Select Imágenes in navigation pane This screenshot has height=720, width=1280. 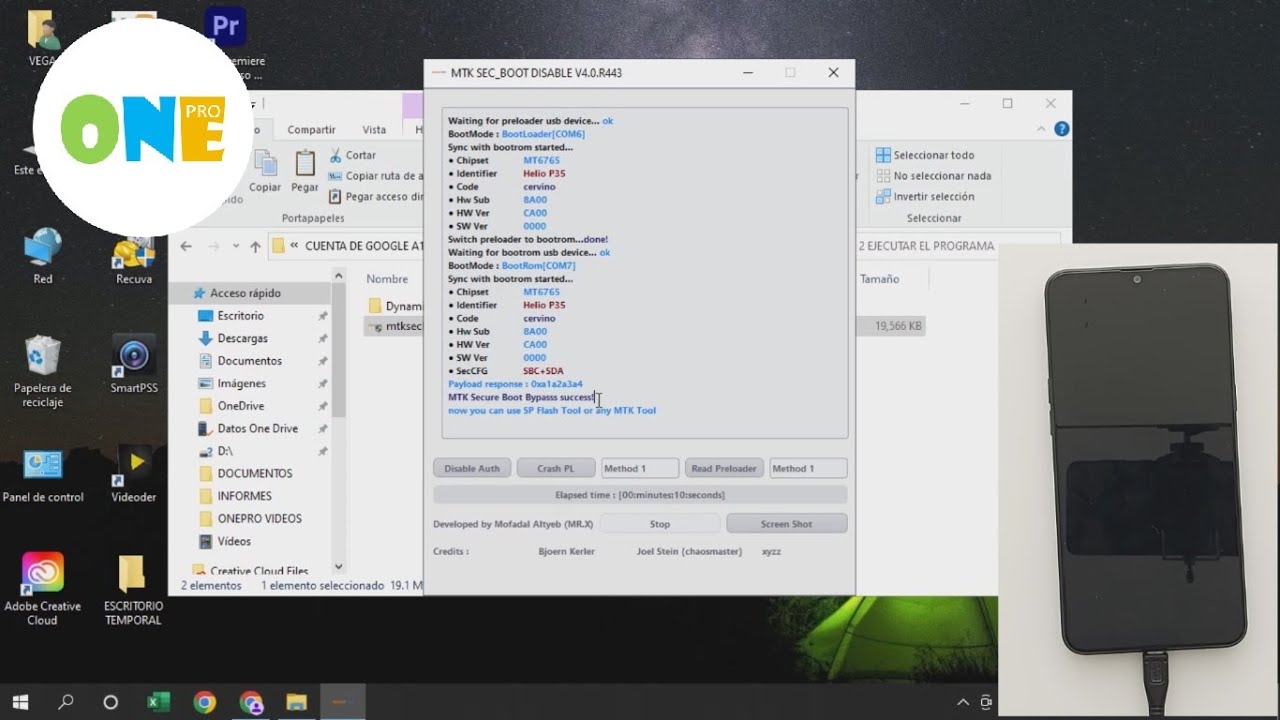click(242, 384)
